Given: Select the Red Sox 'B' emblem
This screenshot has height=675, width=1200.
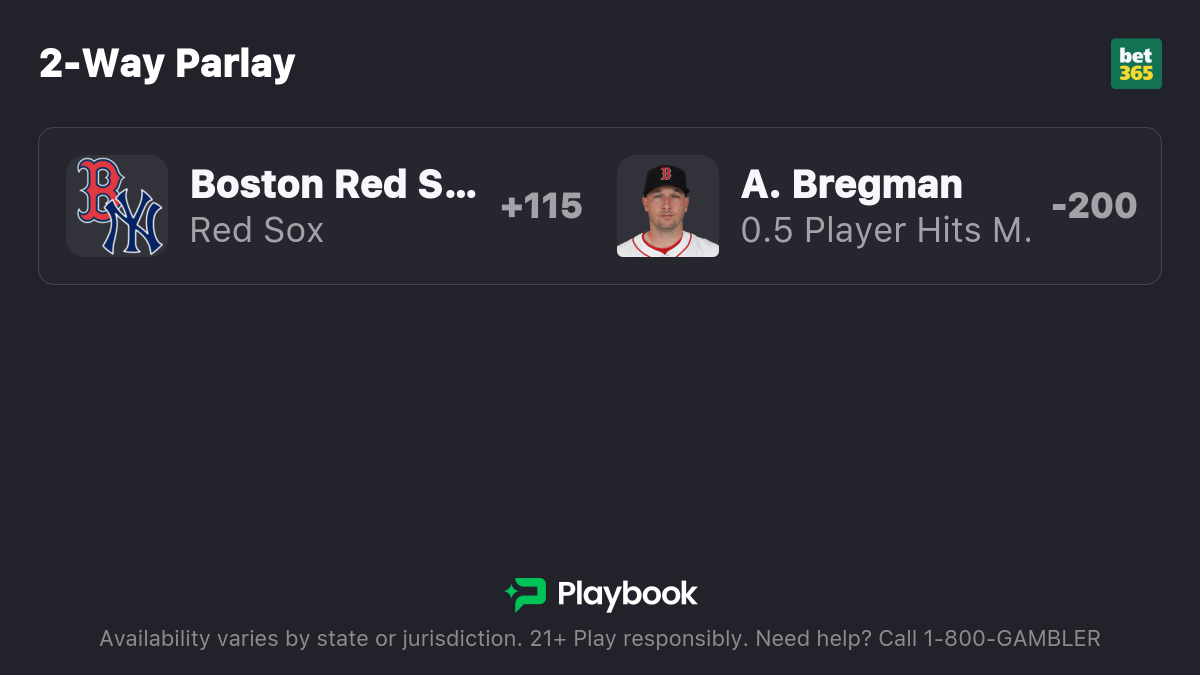Looking at the screenshot, I should [100, 189].
